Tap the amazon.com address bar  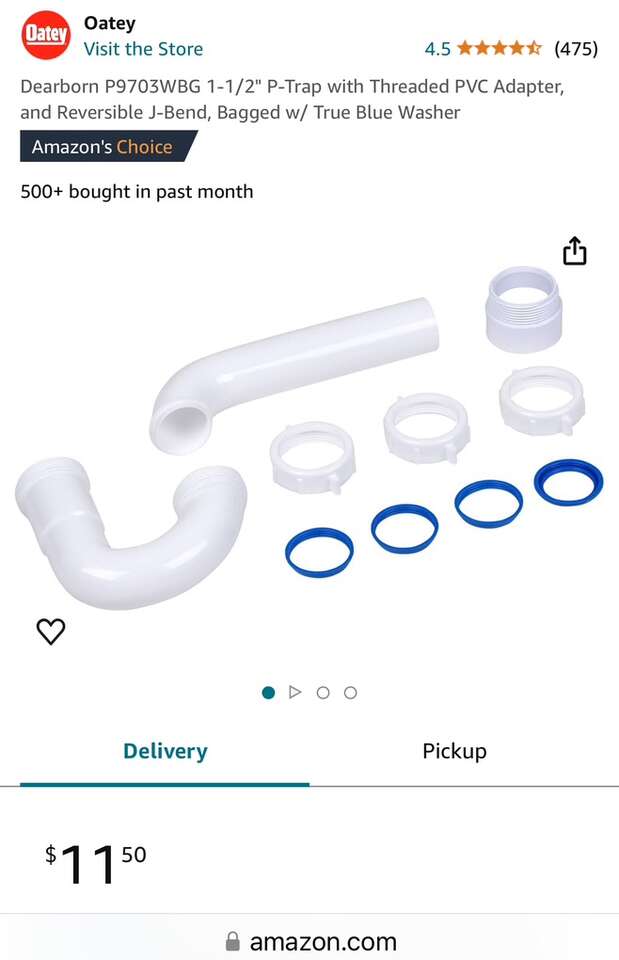[309, 941]
